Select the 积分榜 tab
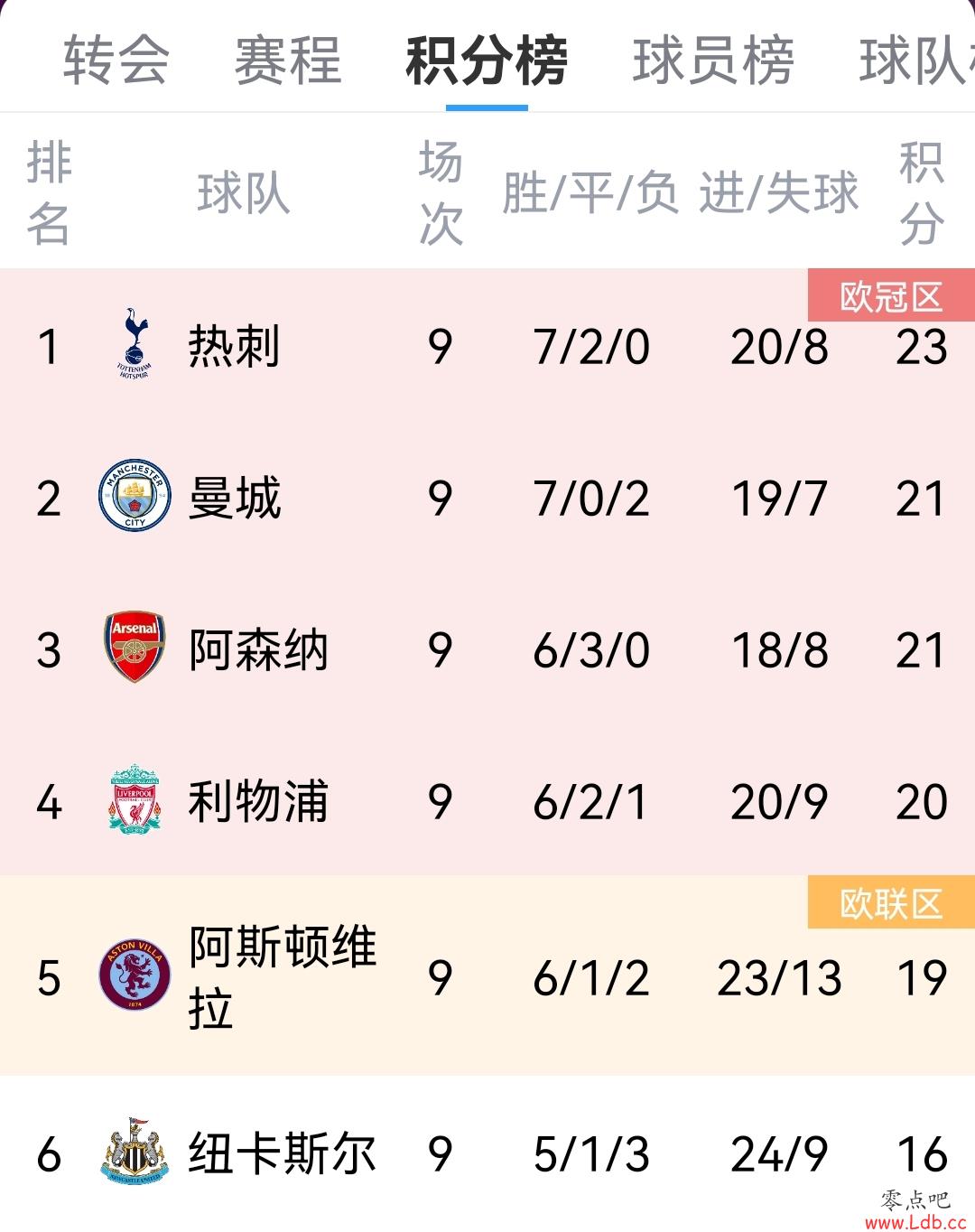 click(487, 61)
